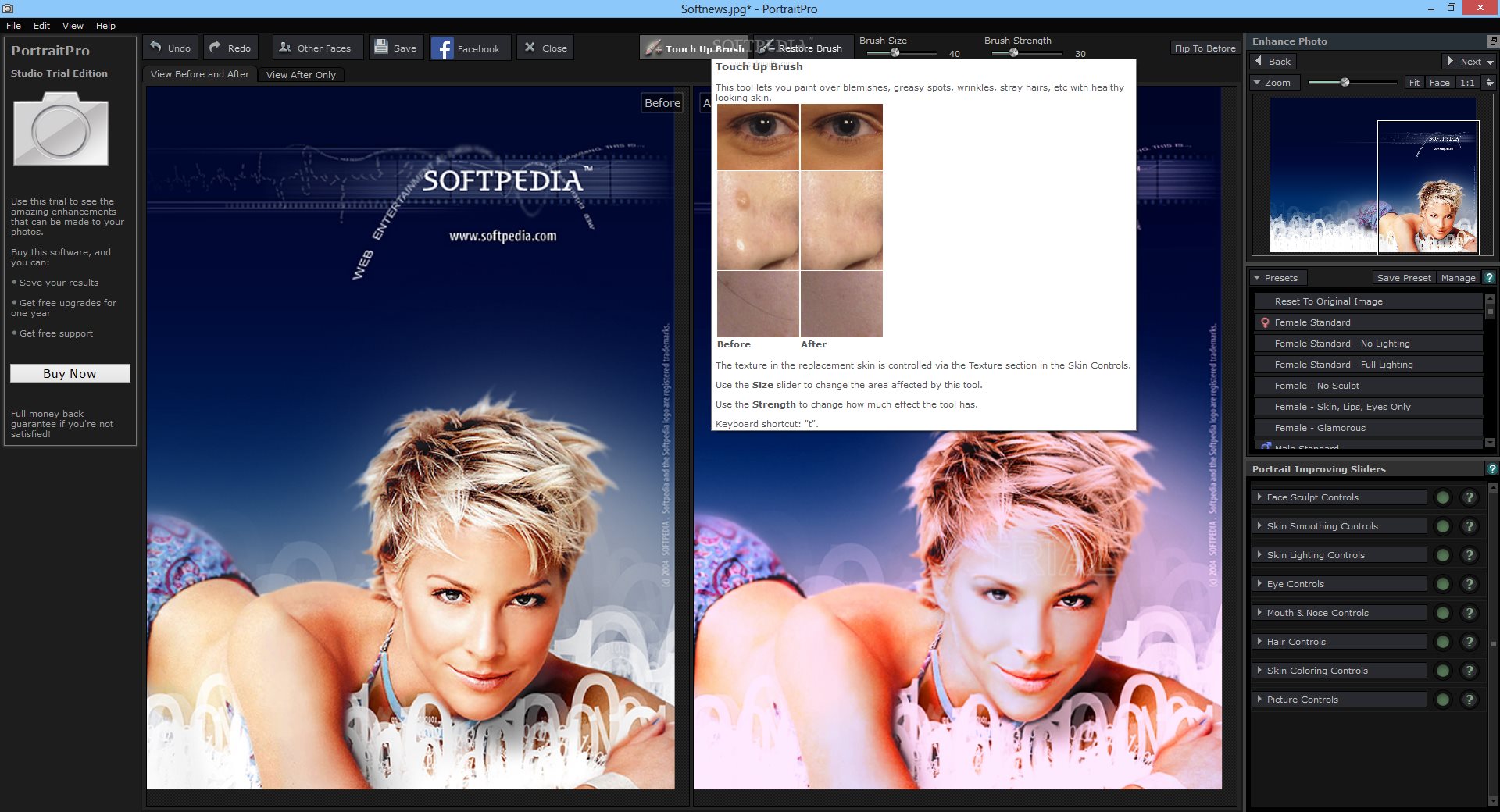The width and height of the screenshot is (1500, 812).
Task: Expand the Face Sculpt Controls section
Action: click(1339, 497)
